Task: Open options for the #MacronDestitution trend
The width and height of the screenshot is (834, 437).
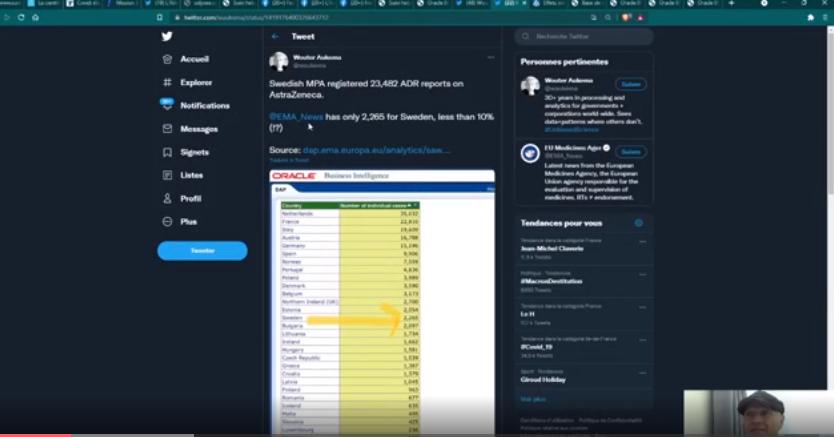Action: [643, 275]
